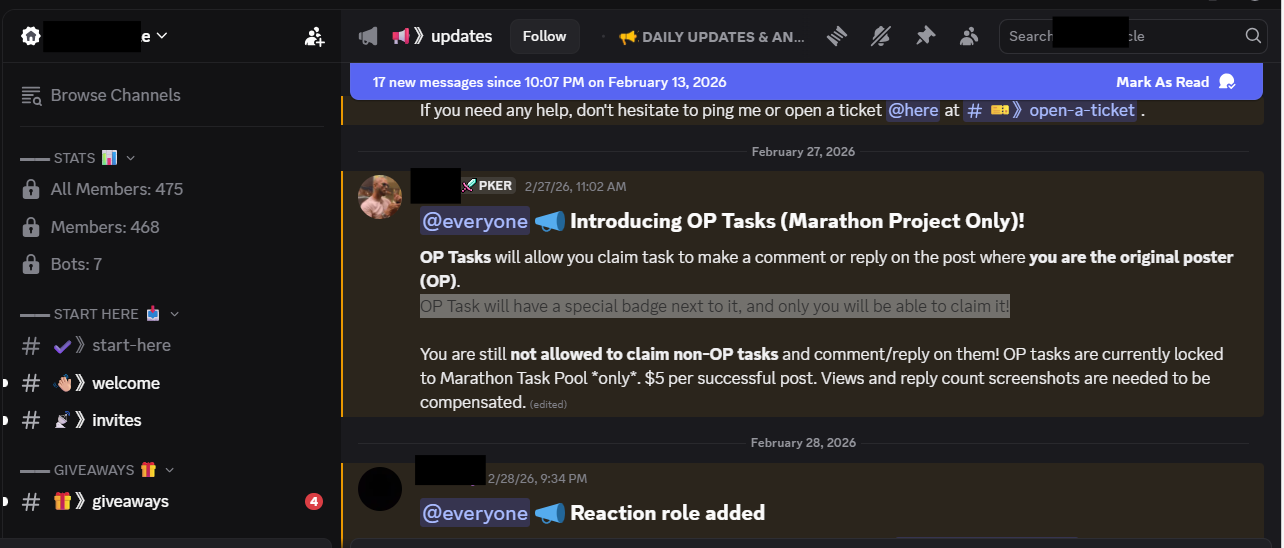The width and height of the screenshot is (1284, 548).
Task: Toggle the member list icon
Action: tap(969, 36)
